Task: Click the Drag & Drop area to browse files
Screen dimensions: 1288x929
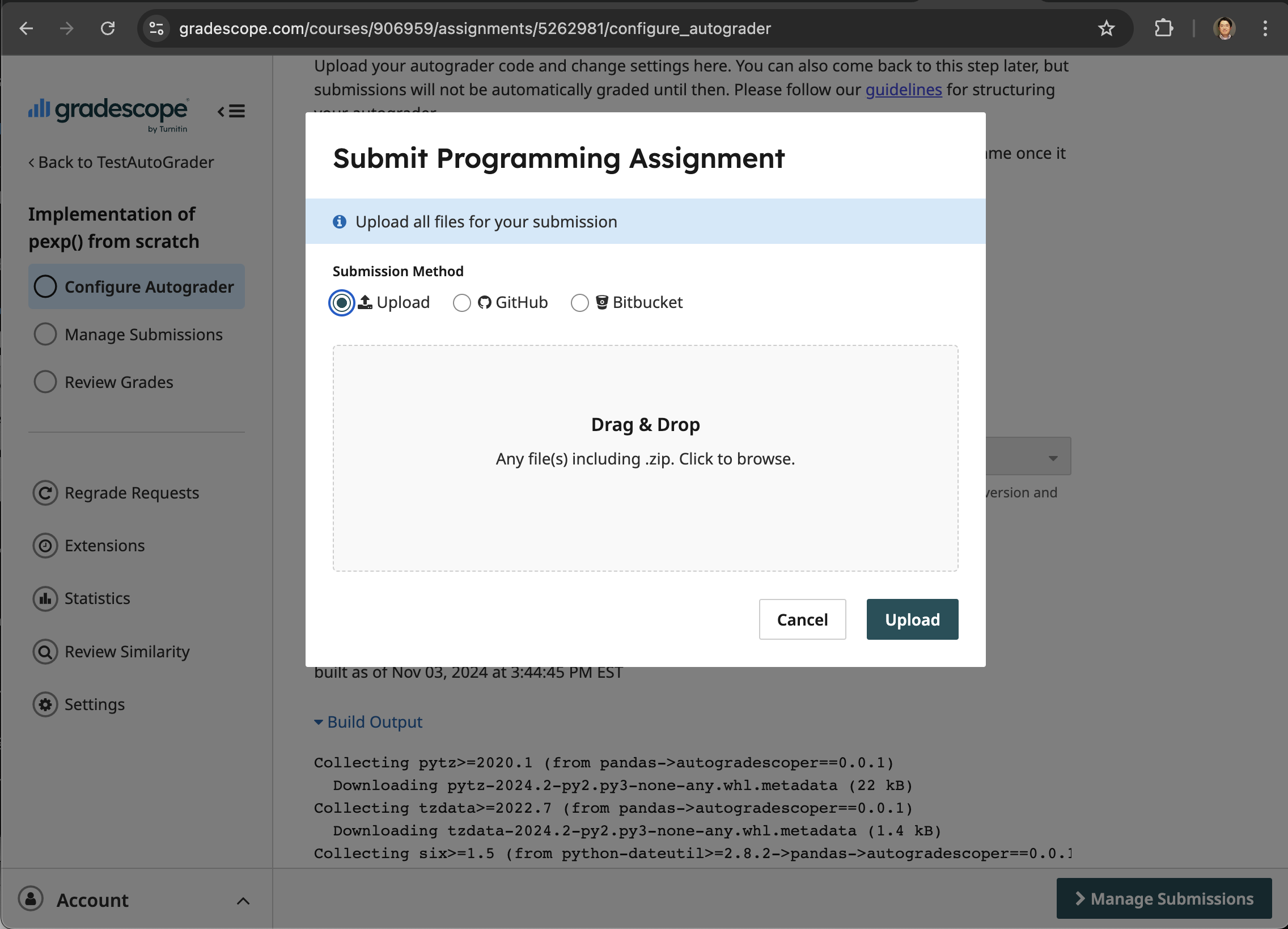Action: click(645, 458)
